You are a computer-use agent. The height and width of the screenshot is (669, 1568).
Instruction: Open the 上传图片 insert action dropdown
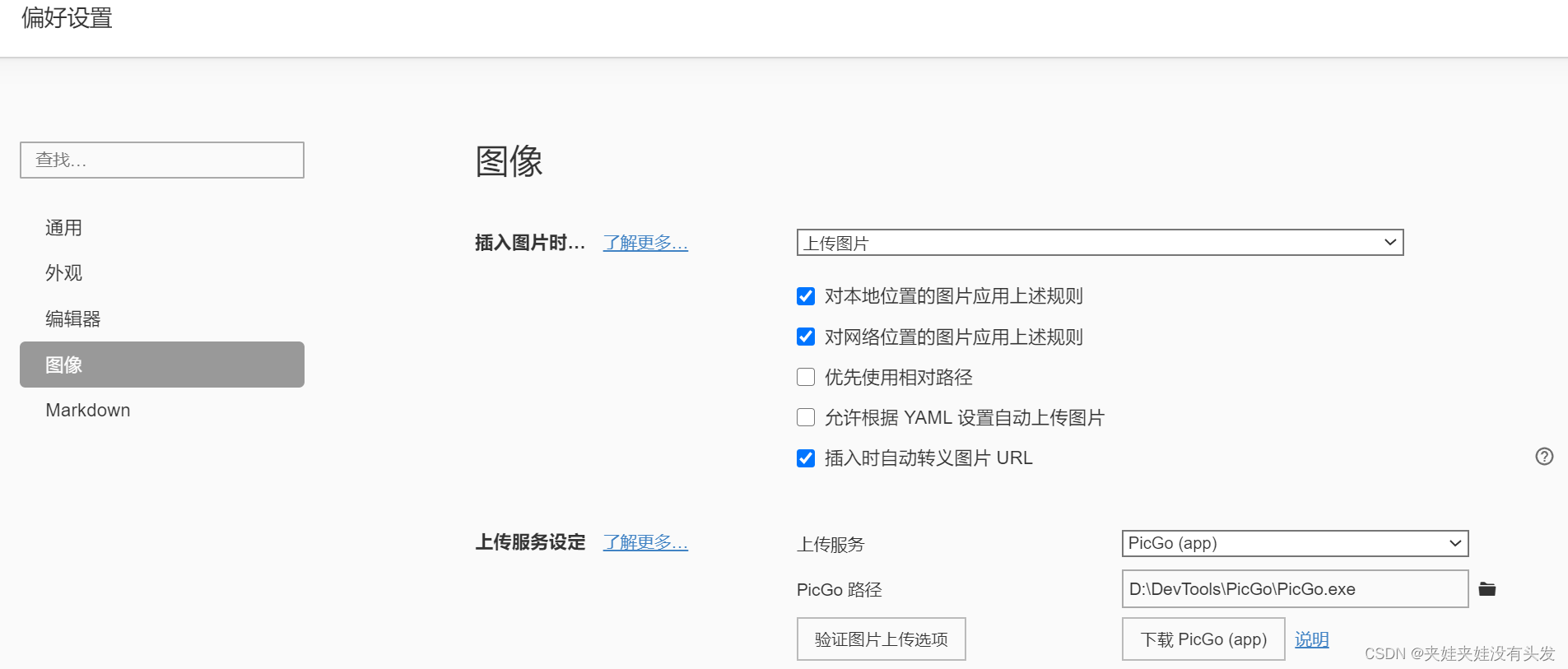pyautogui.click(x=1100, y=243)
